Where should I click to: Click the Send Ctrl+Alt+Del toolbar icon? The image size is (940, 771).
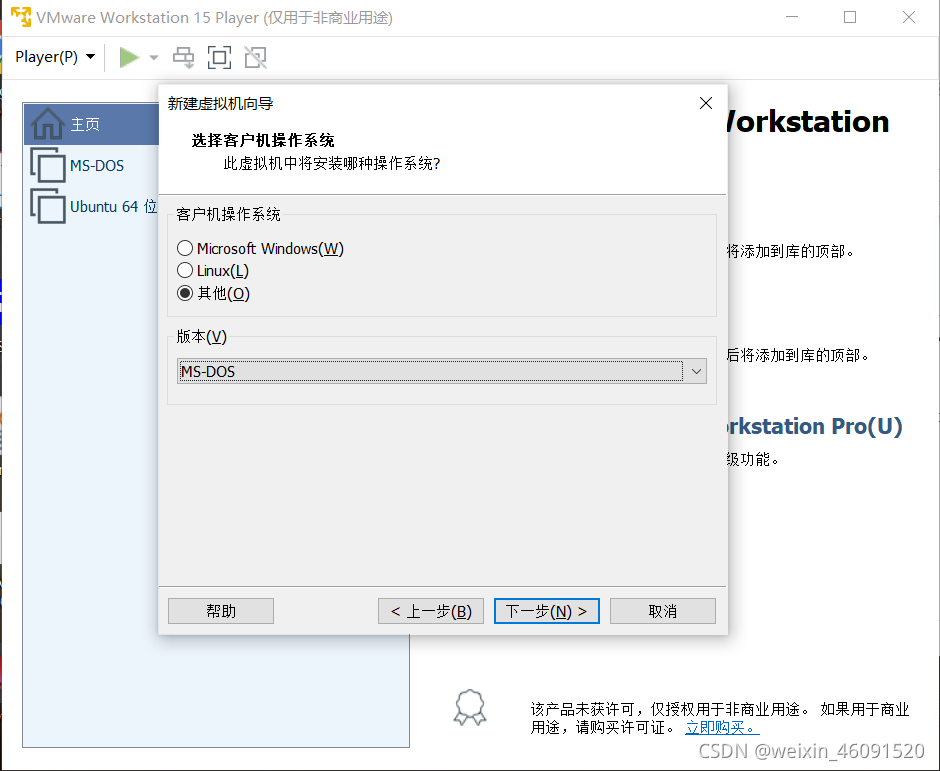[x=183, y=57]
